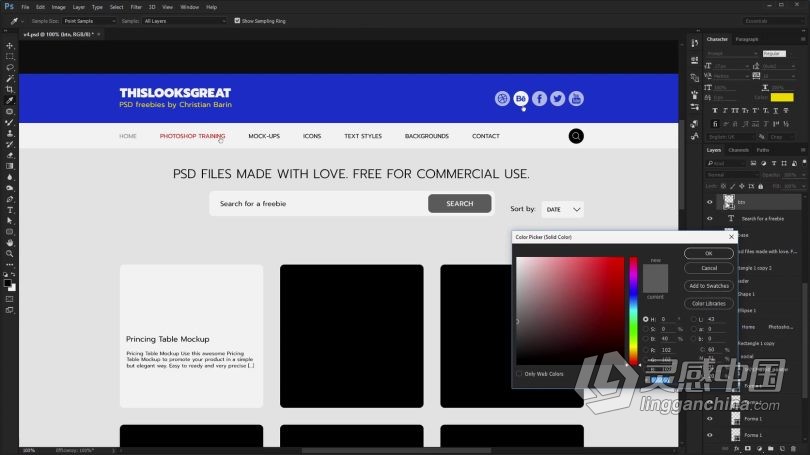Image resolution: width=810 pixels, height=455 pixels.
Task: Hide the bottom 'Forma 1' layer
Action: (709, 435)
